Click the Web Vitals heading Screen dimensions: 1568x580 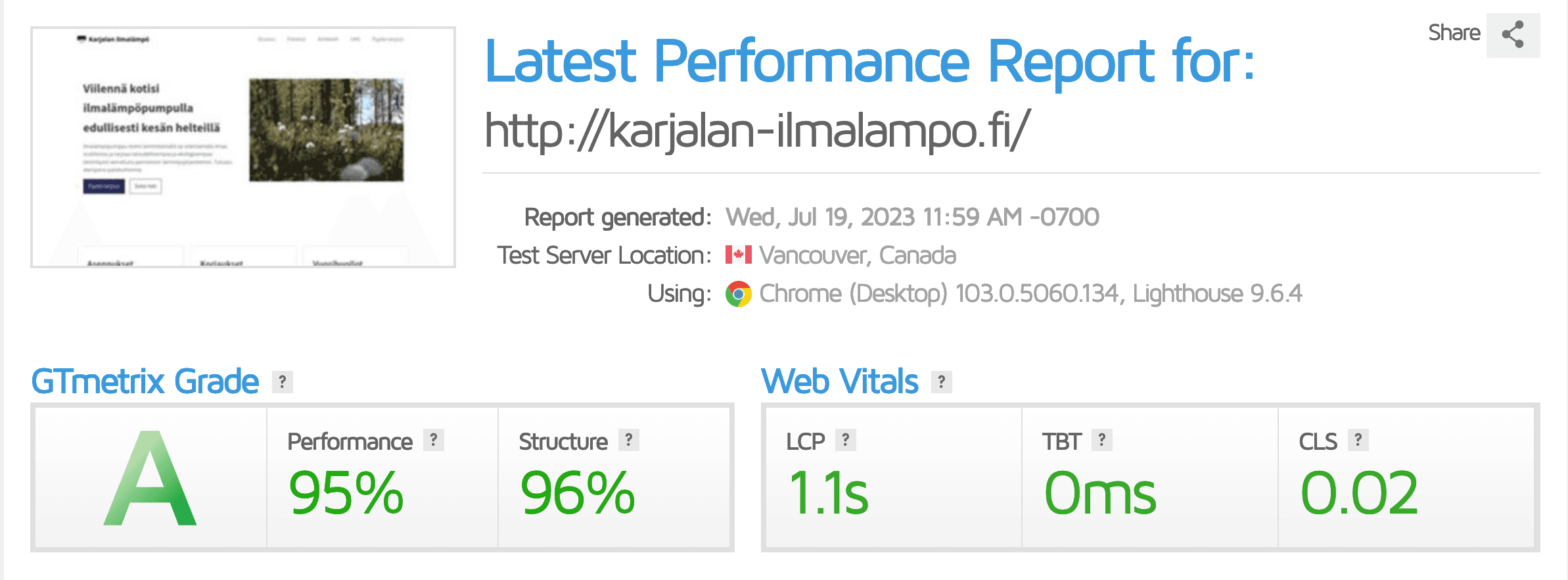pos(839,381)
